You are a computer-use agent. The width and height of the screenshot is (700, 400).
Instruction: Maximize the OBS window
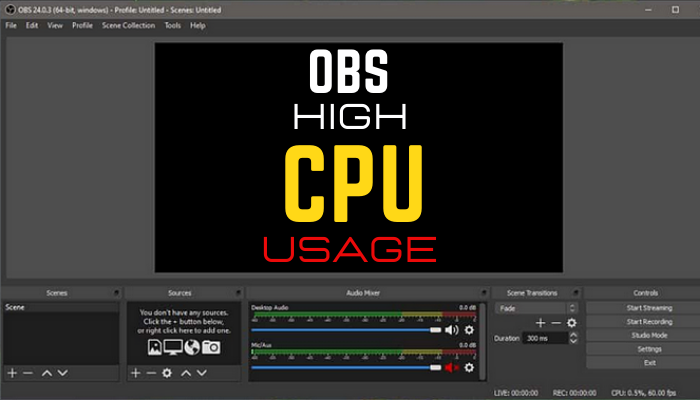coord(675,9)
